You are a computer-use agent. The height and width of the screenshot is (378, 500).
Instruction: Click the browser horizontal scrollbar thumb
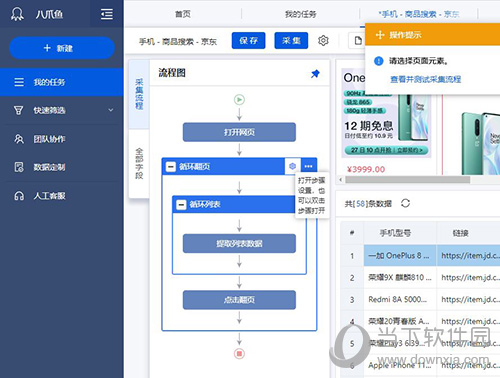click(x=408, y=180)
